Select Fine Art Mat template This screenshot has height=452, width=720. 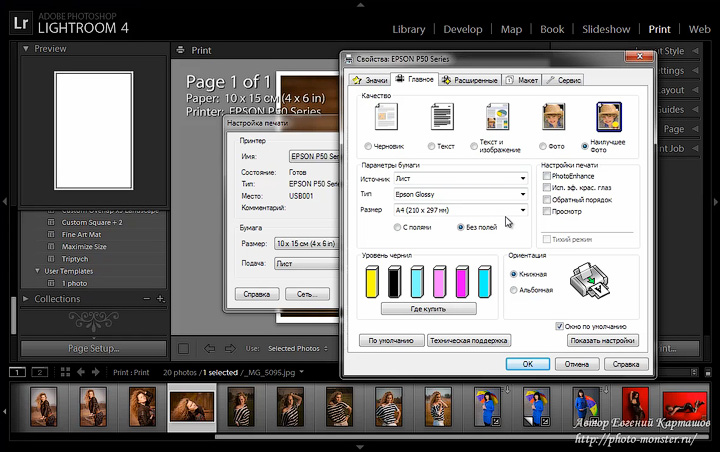pyautogui.click(x=81, y=234)
